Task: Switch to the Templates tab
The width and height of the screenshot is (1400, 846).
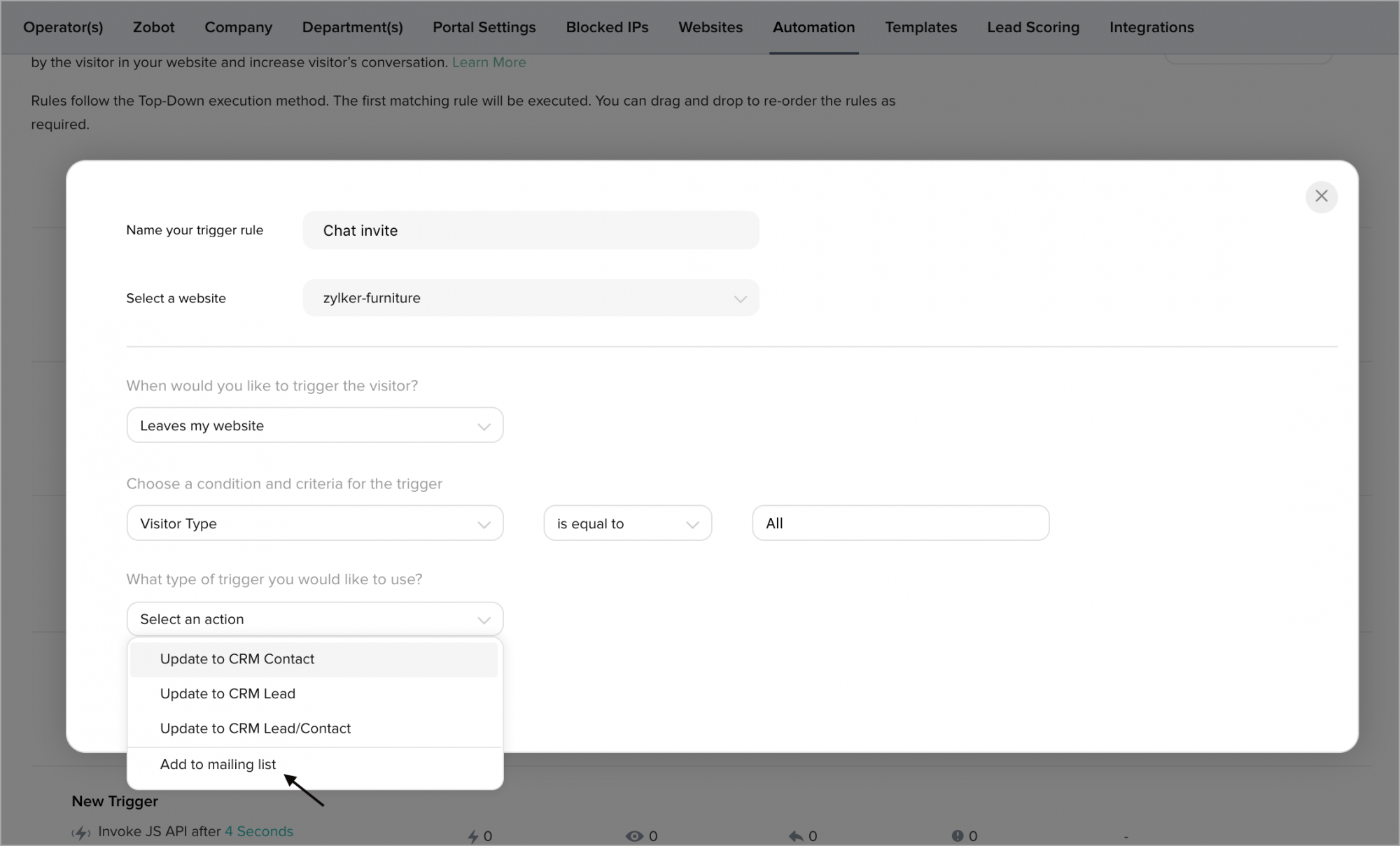Action: coord(920,27)
